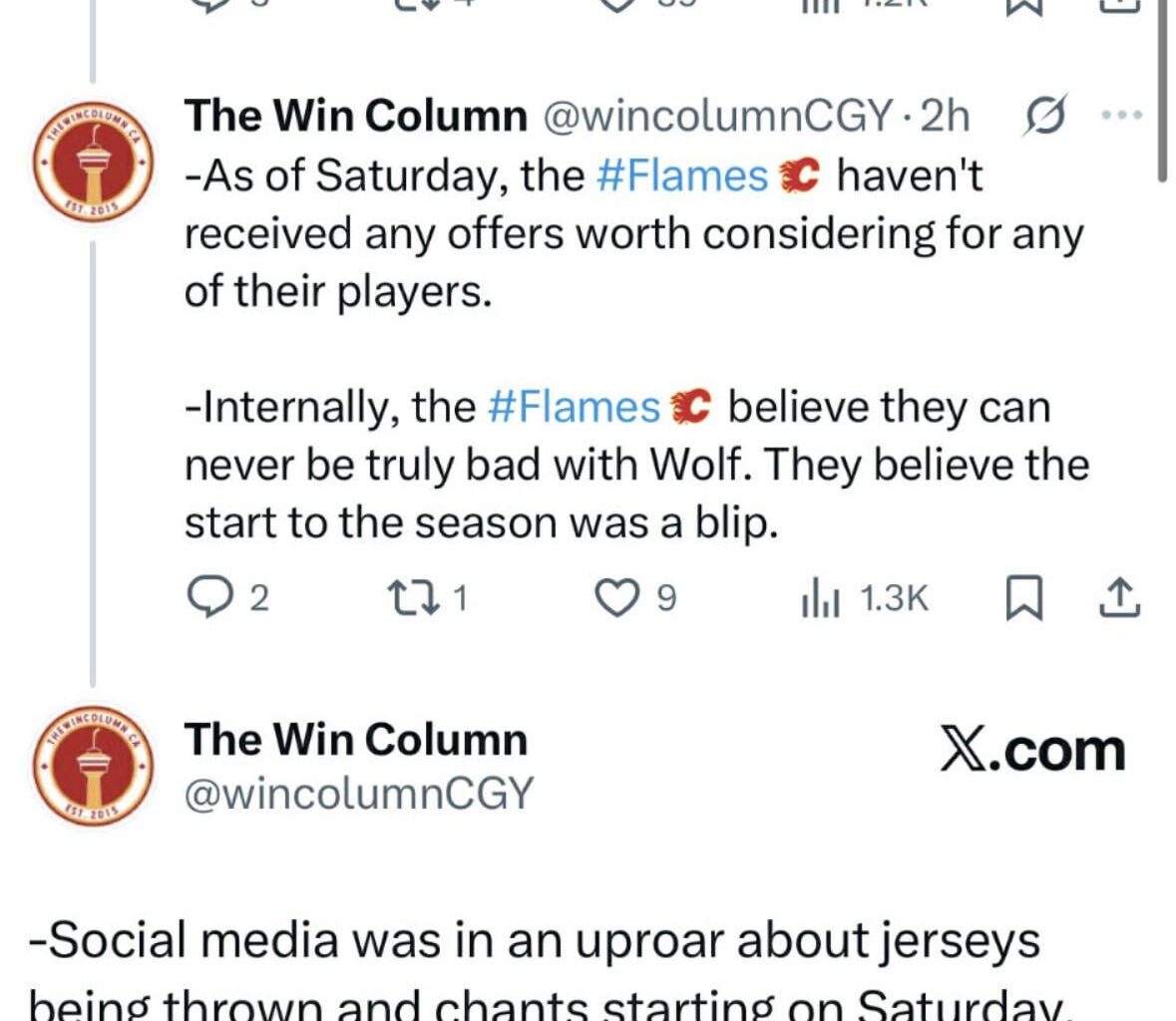Open the share icon on the tweet

click(1119, 595)
